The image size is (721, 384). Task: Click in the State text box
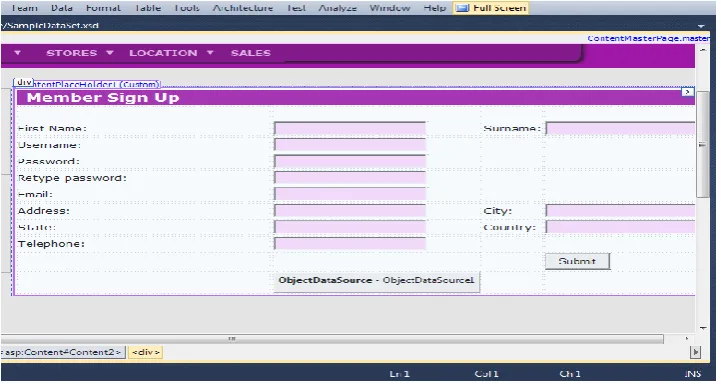[x=350, y=227]
